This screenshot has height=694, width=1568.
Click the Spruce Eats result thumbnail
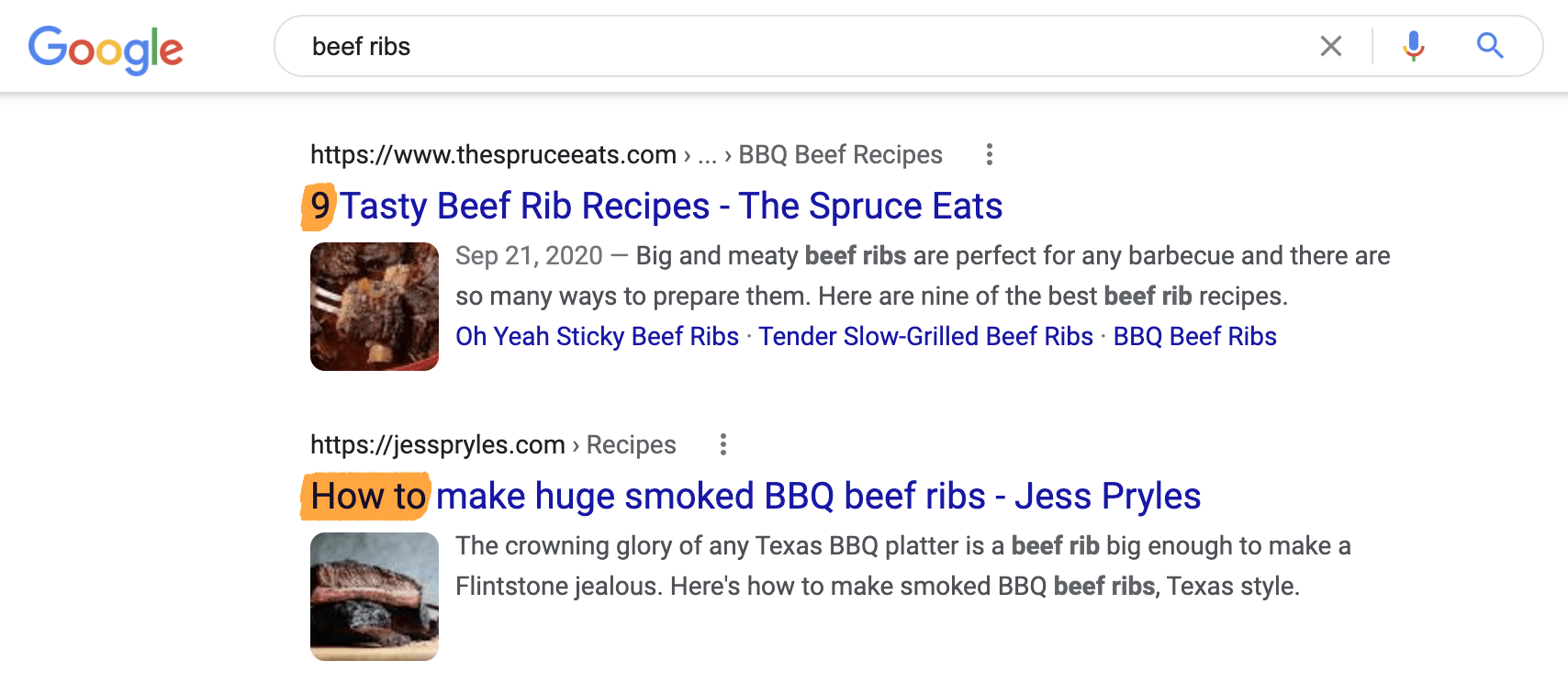375,307
